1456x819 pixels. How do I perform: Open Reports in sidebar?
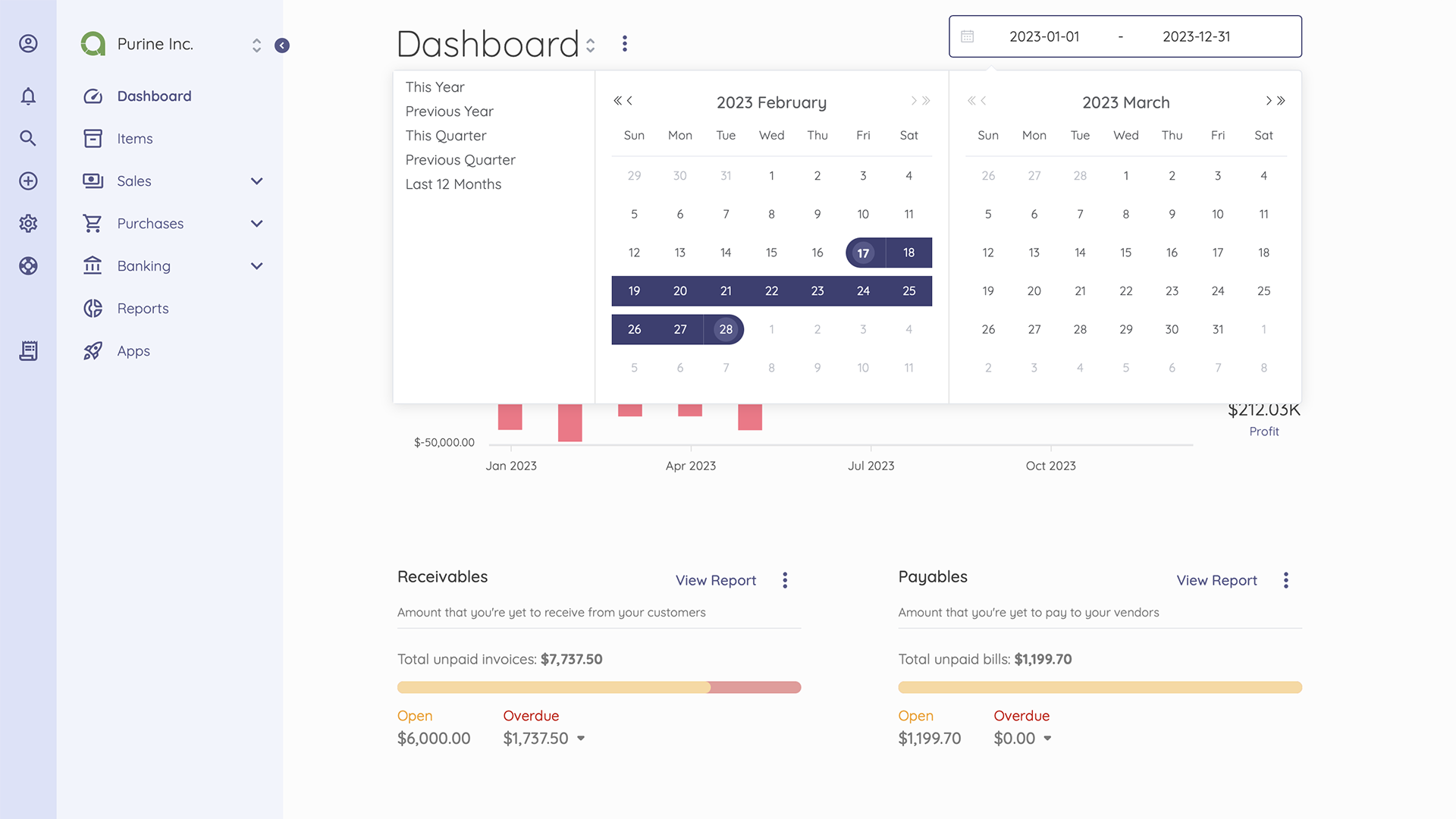143,309
